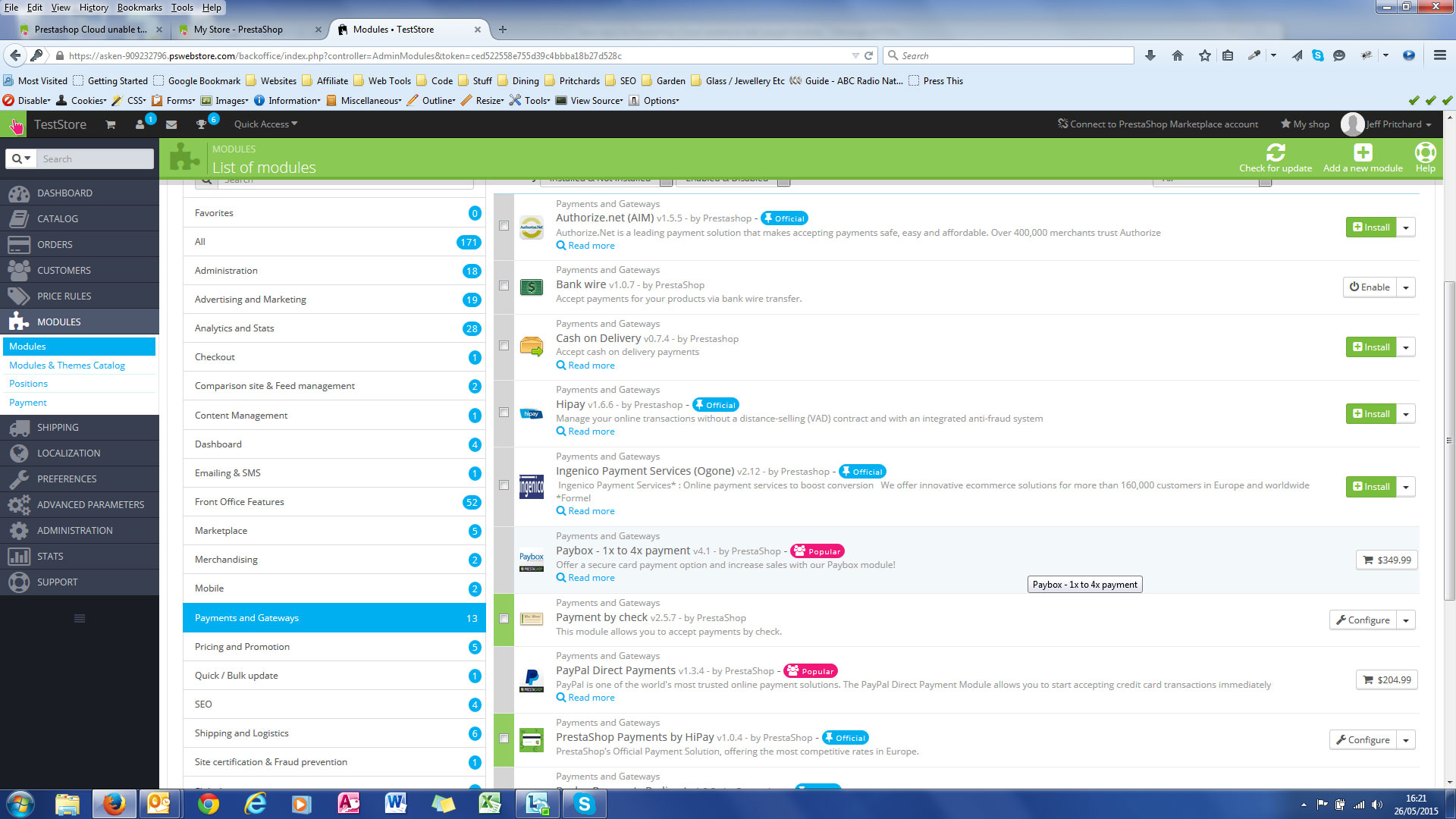Screen dimensions: 1456x819
Task: Click the Paybox module logo
Action: click(532, 560)
